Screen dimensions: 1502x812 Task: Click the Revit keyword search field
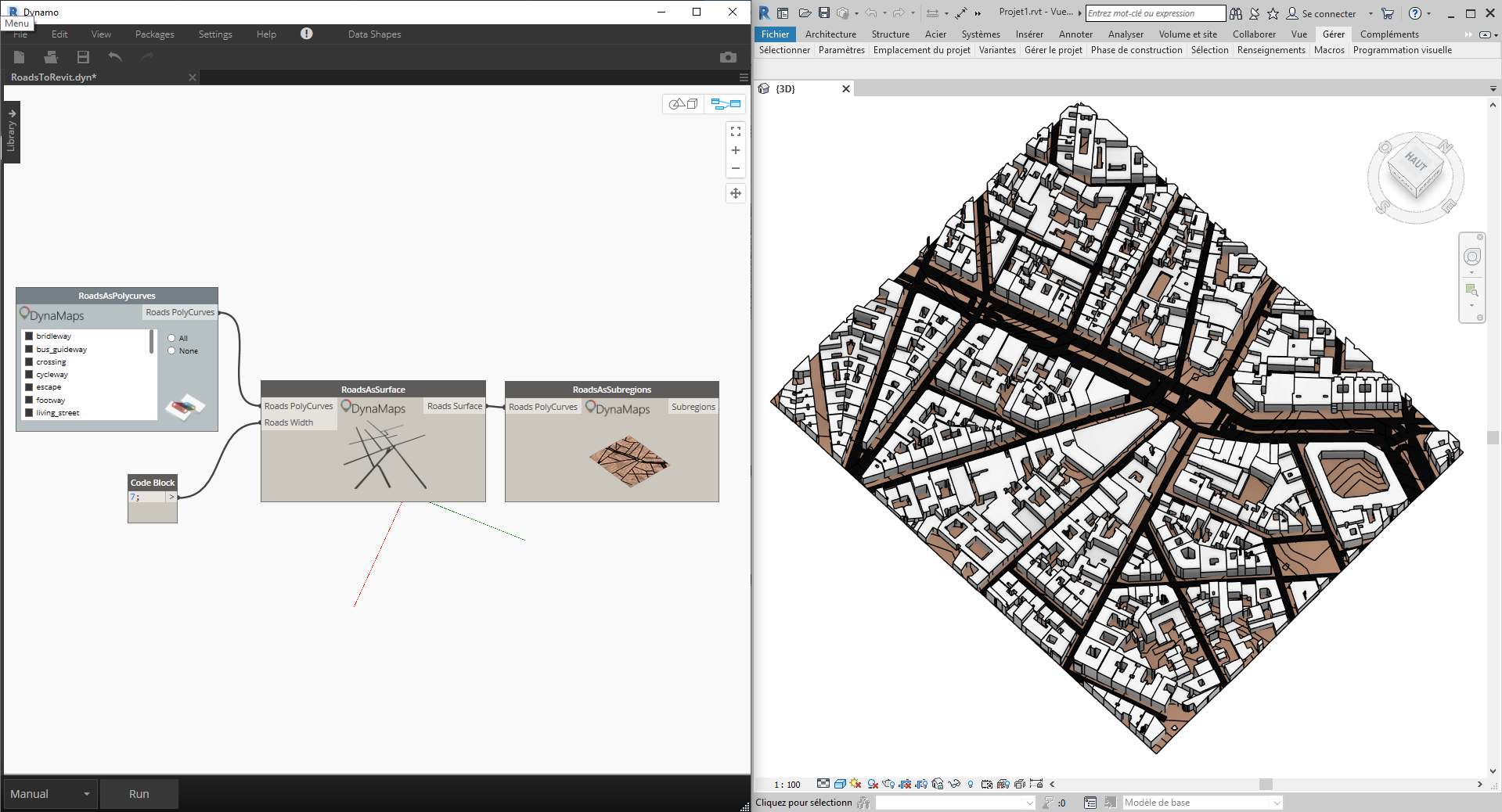click(x=1154, y=13)
